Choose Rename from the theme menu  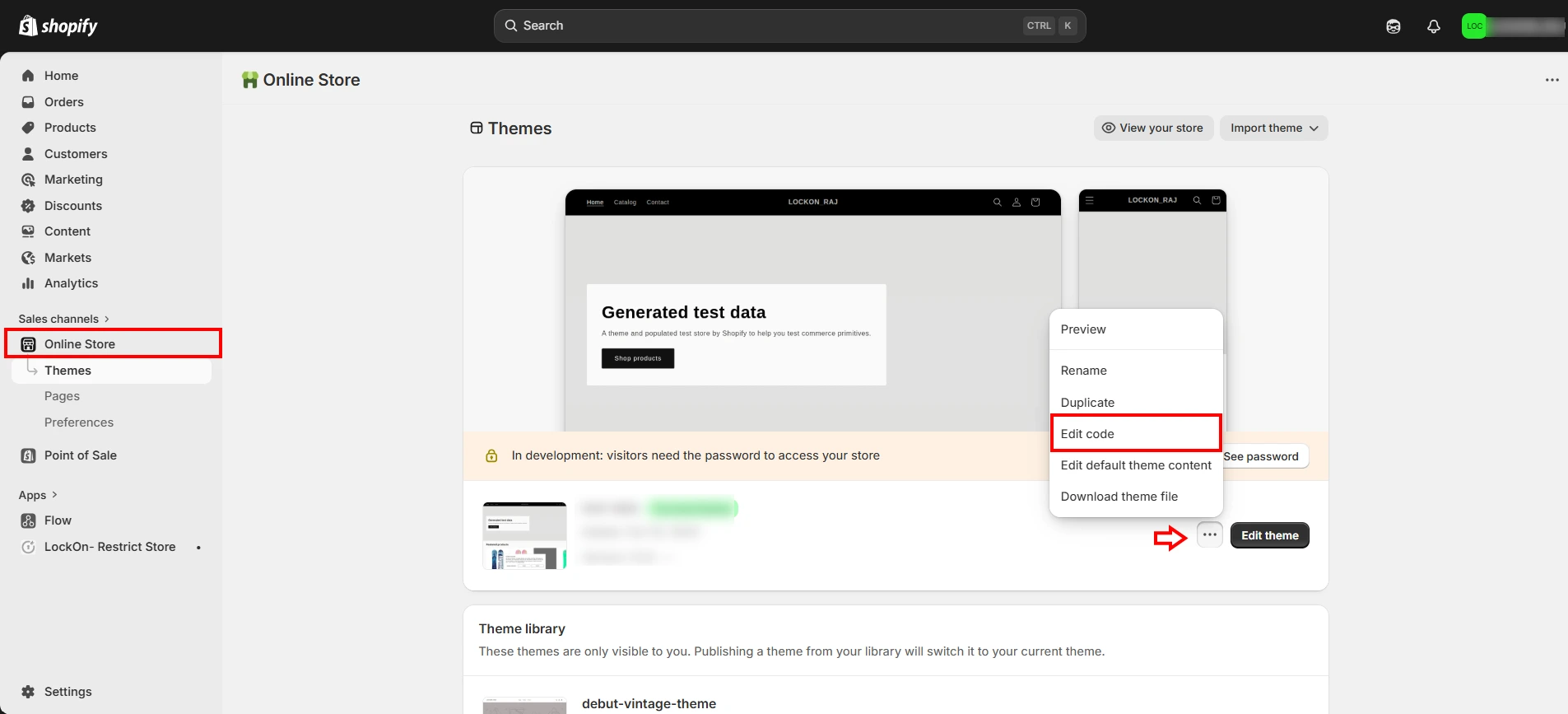(x=1136, y=371)
